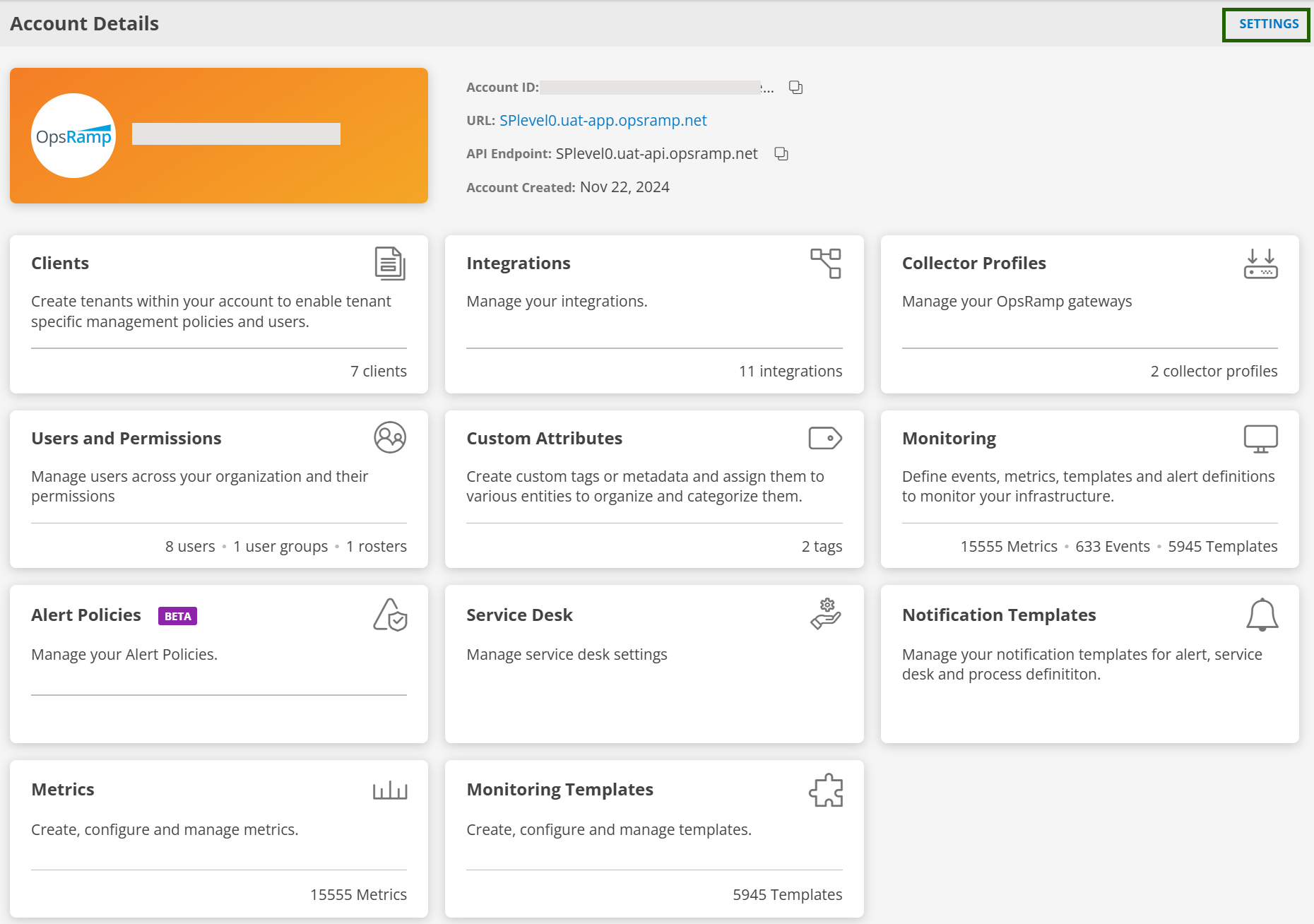Click the Notification Templates bell icon
1314x924 pixels.
click(x=1262, y=615)
